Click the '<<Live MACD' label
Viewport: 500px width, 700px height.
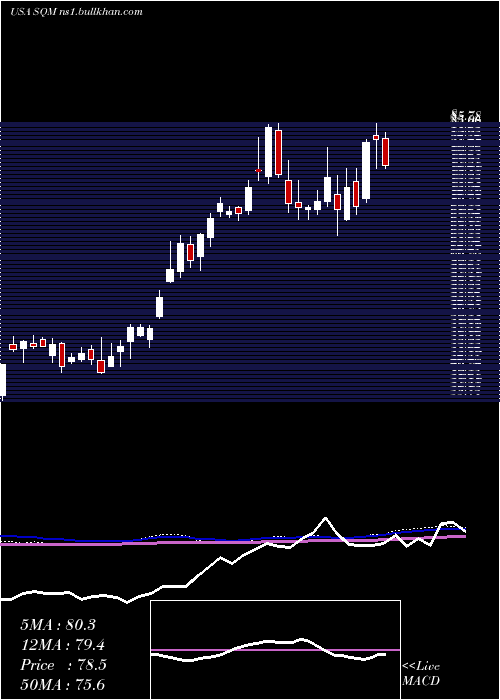(x=421, y=674)
